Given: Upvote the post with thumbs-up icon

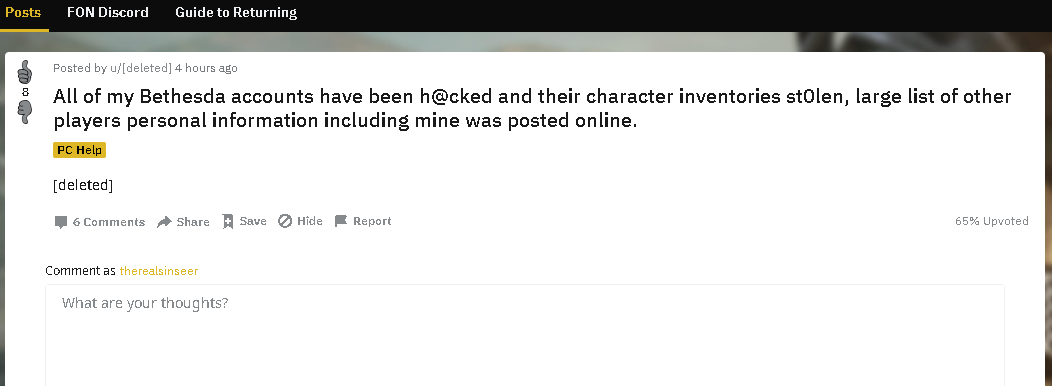Looking at the screenshot, I should pyautogui.click(x=25, y=72).
